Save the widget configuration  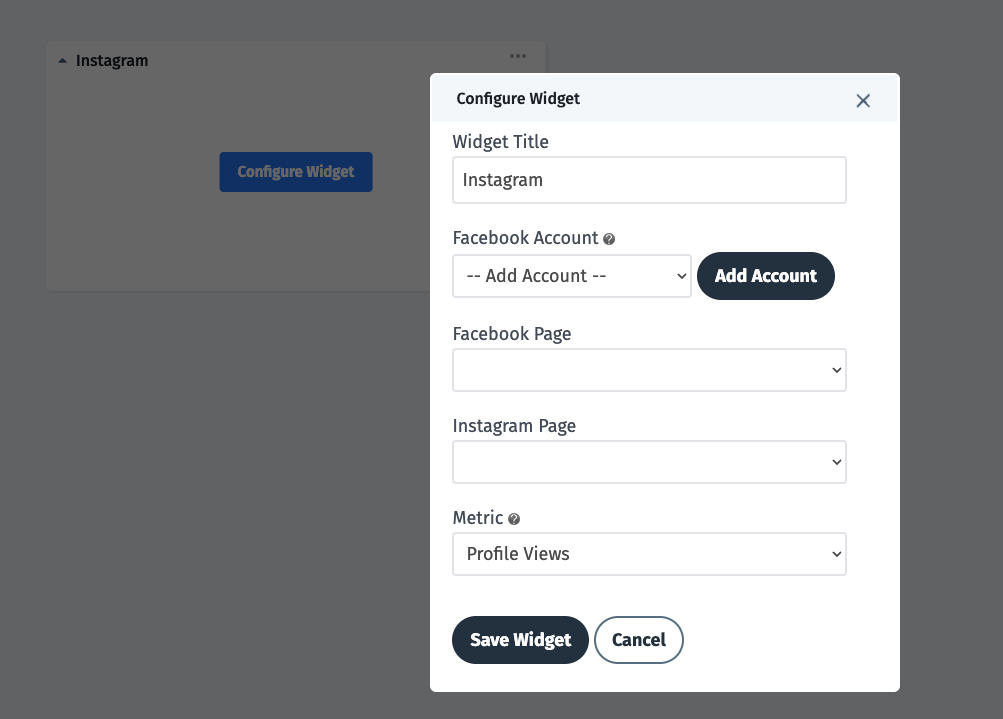pos(520,640)
